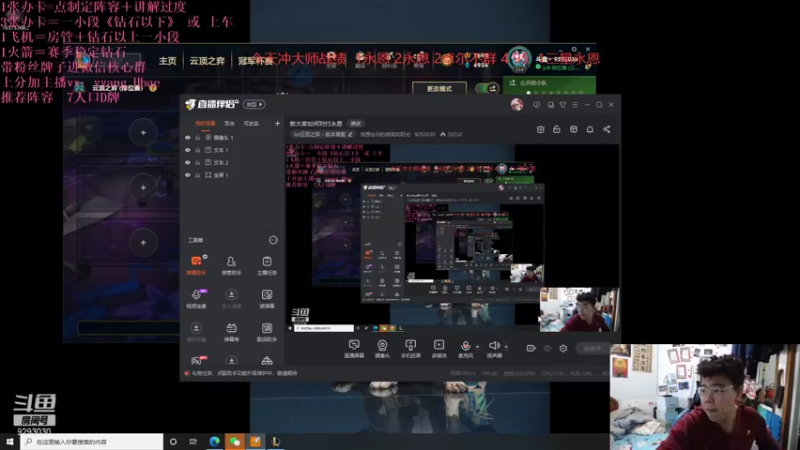
Task: Add 摄像头 camera source in bottom bar
Action: tap(382, 348)
